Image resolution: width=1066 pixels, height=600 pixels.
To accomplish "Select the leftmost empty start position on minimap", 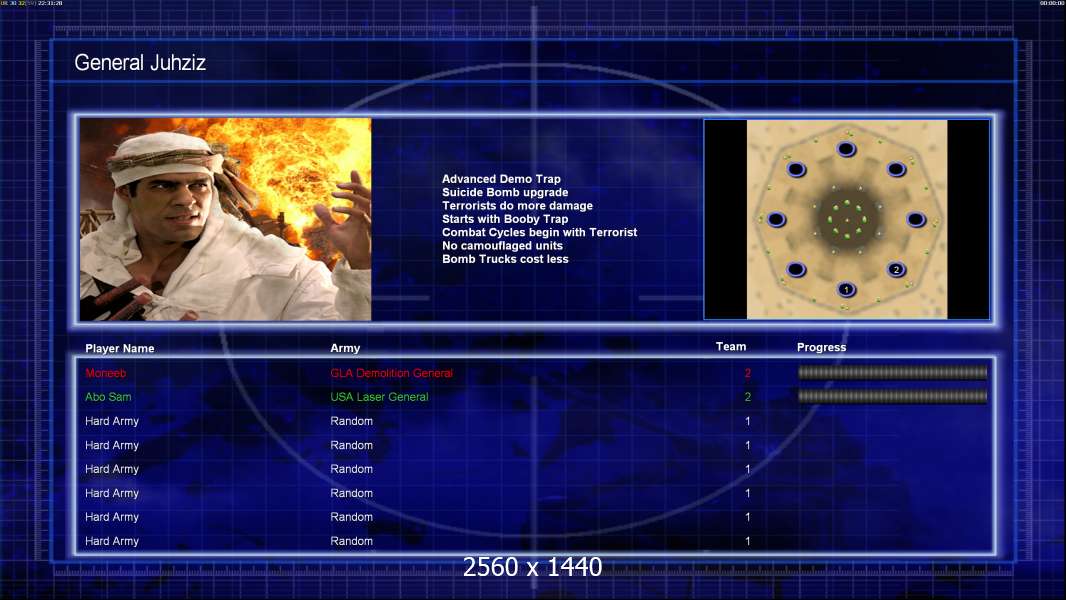I will 776,220.
